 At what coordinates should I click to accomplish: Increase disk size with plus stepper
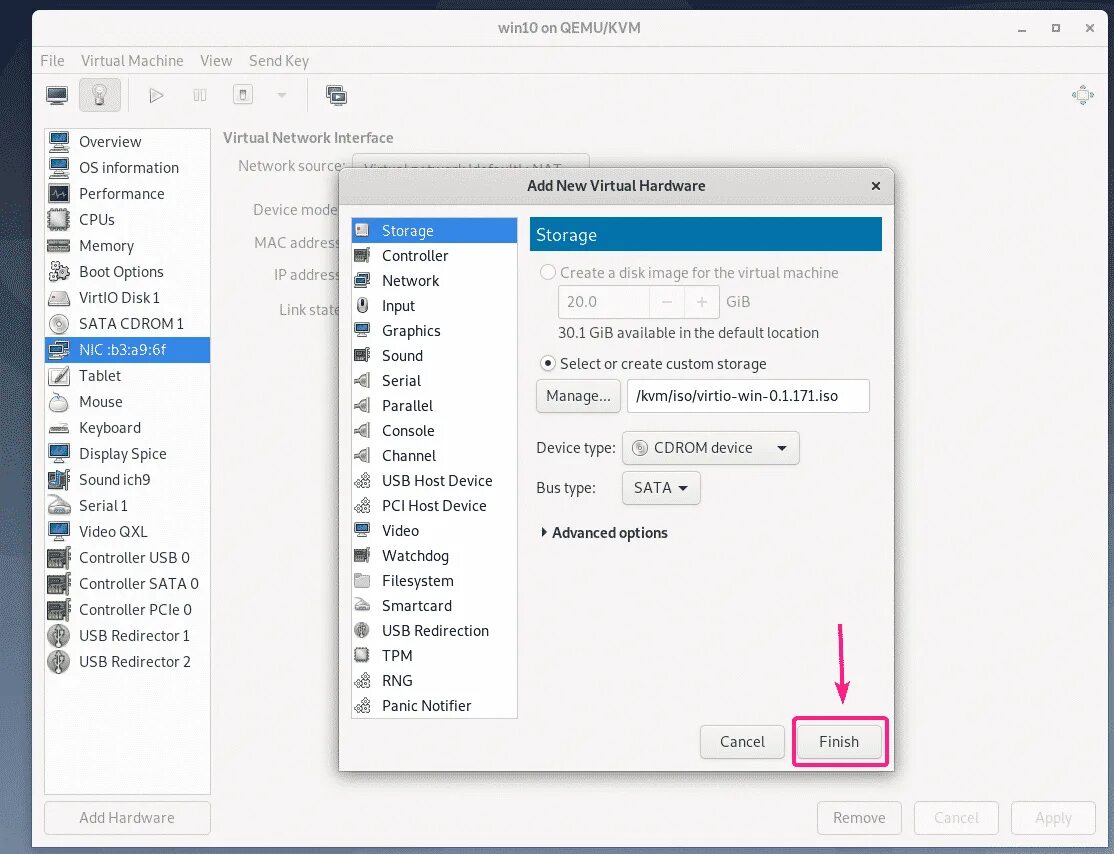702,302
